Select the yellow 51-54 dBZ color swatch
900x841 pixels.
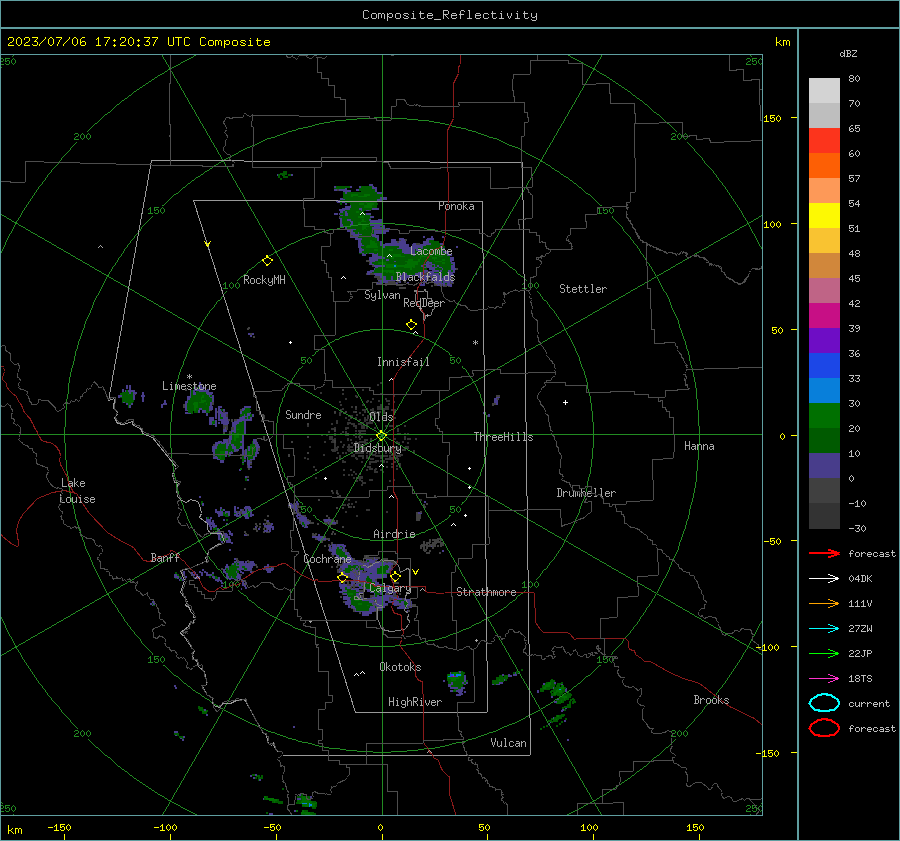point(824,216)
